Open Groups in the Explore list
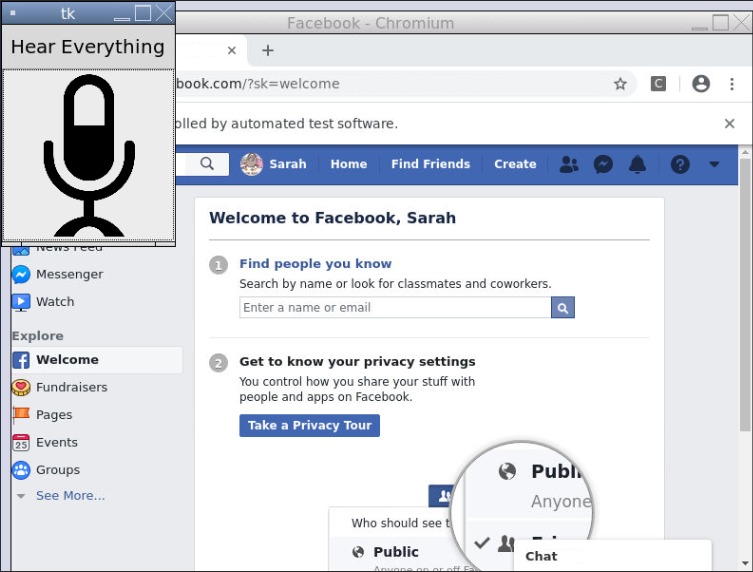Viewport: 753px width, 572px height. pyautogui.click(x=58, y=470)
